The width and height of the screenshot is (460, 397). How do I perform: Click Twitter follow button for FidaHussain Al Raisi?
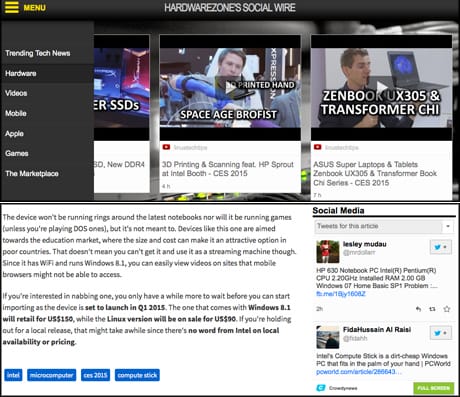coord(441,333)
